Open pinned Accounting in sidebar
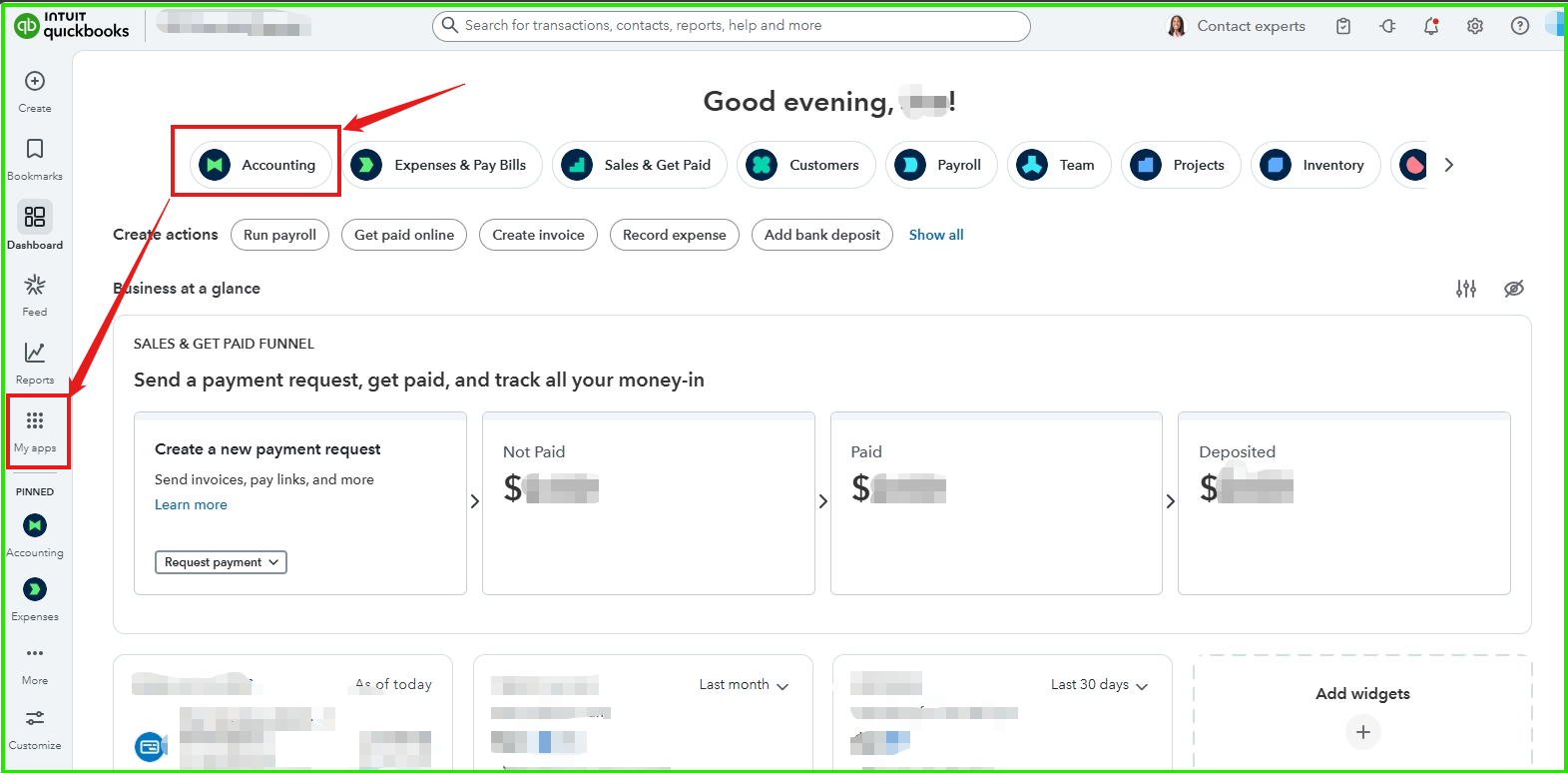The height and width of the screenshot is (773, 1568). pos(35,536)
